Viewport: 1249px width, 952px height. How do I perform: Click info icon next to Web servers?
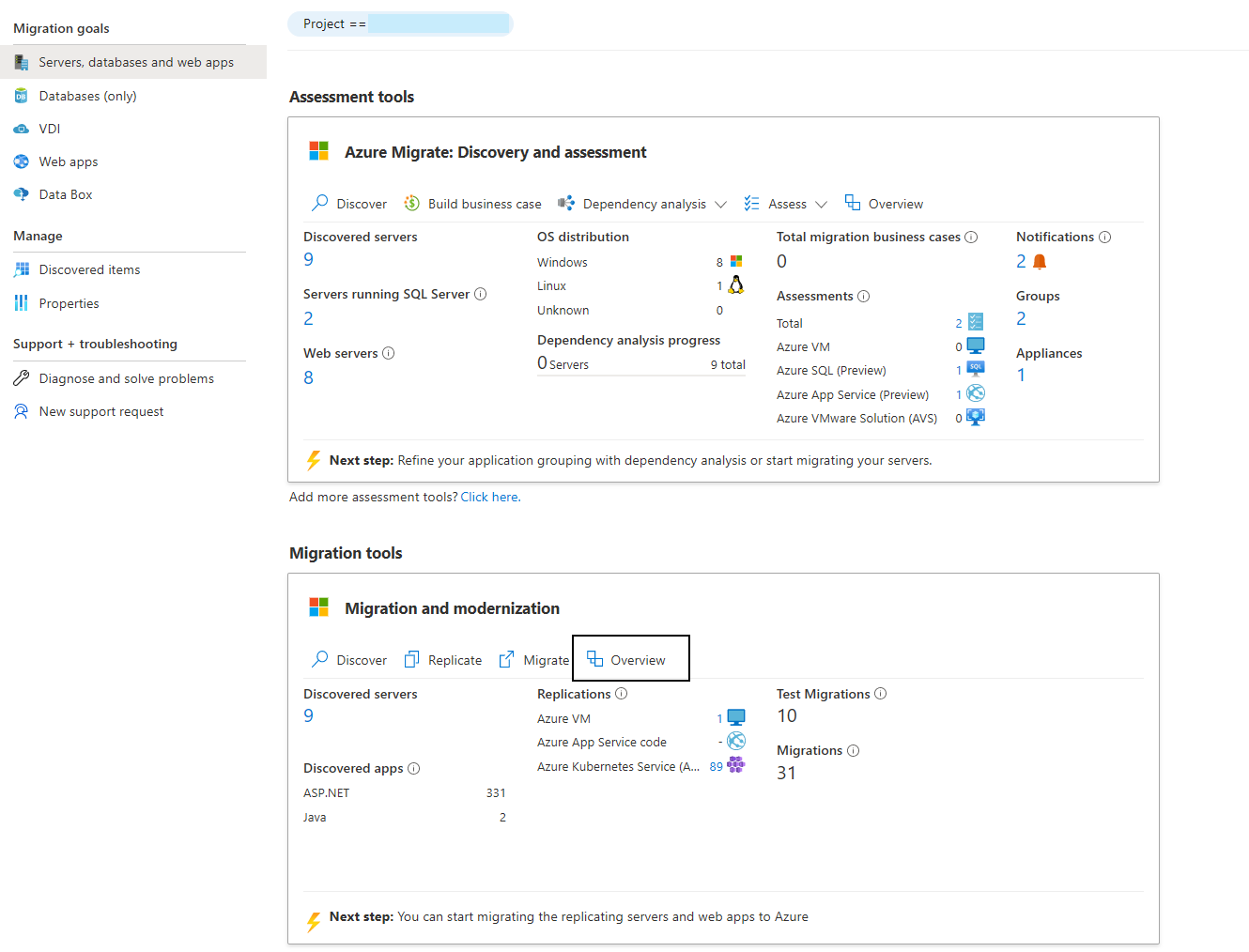[x=389, y=353]
